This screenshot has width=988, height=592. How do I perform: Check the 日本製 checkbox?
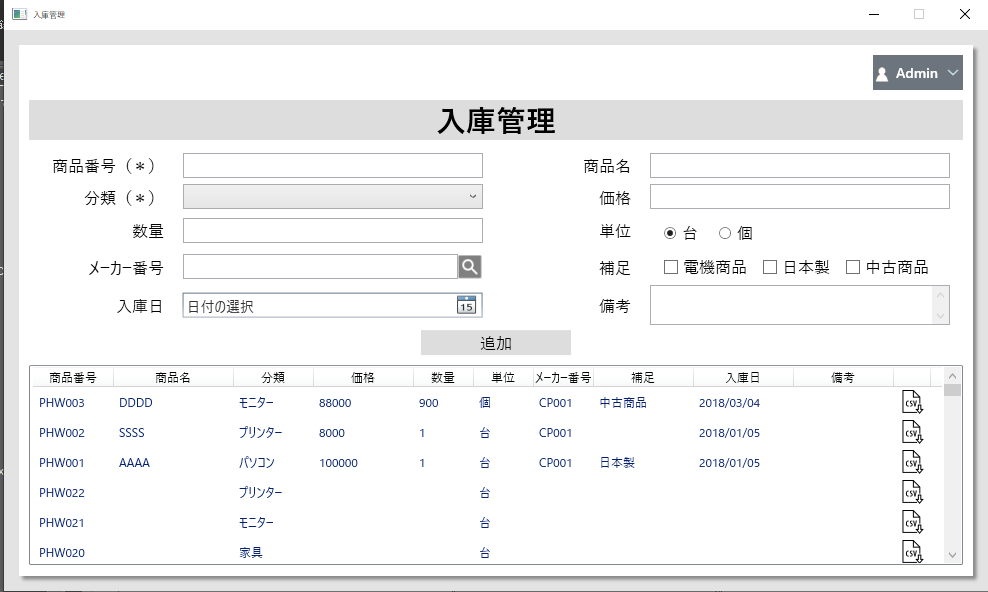tap(769, 267)
